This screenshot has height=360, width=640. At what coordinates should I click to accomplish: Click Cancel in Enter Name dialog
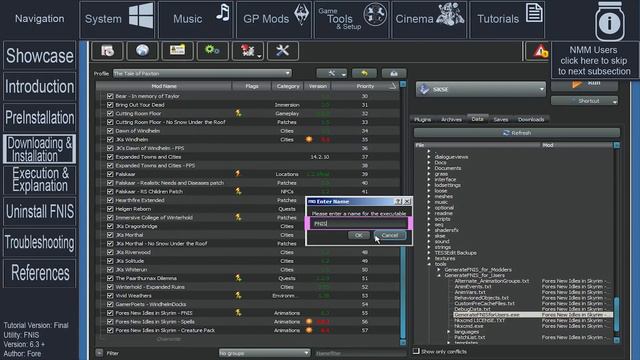(x=390, y=235)
